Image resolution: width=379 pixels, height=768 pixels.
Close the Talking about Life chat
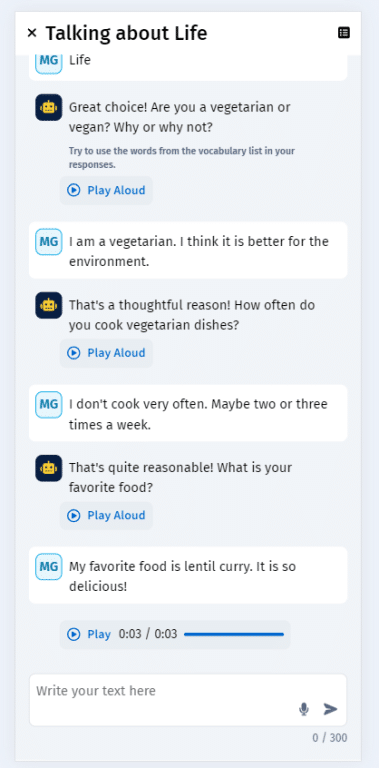[32, 33]
